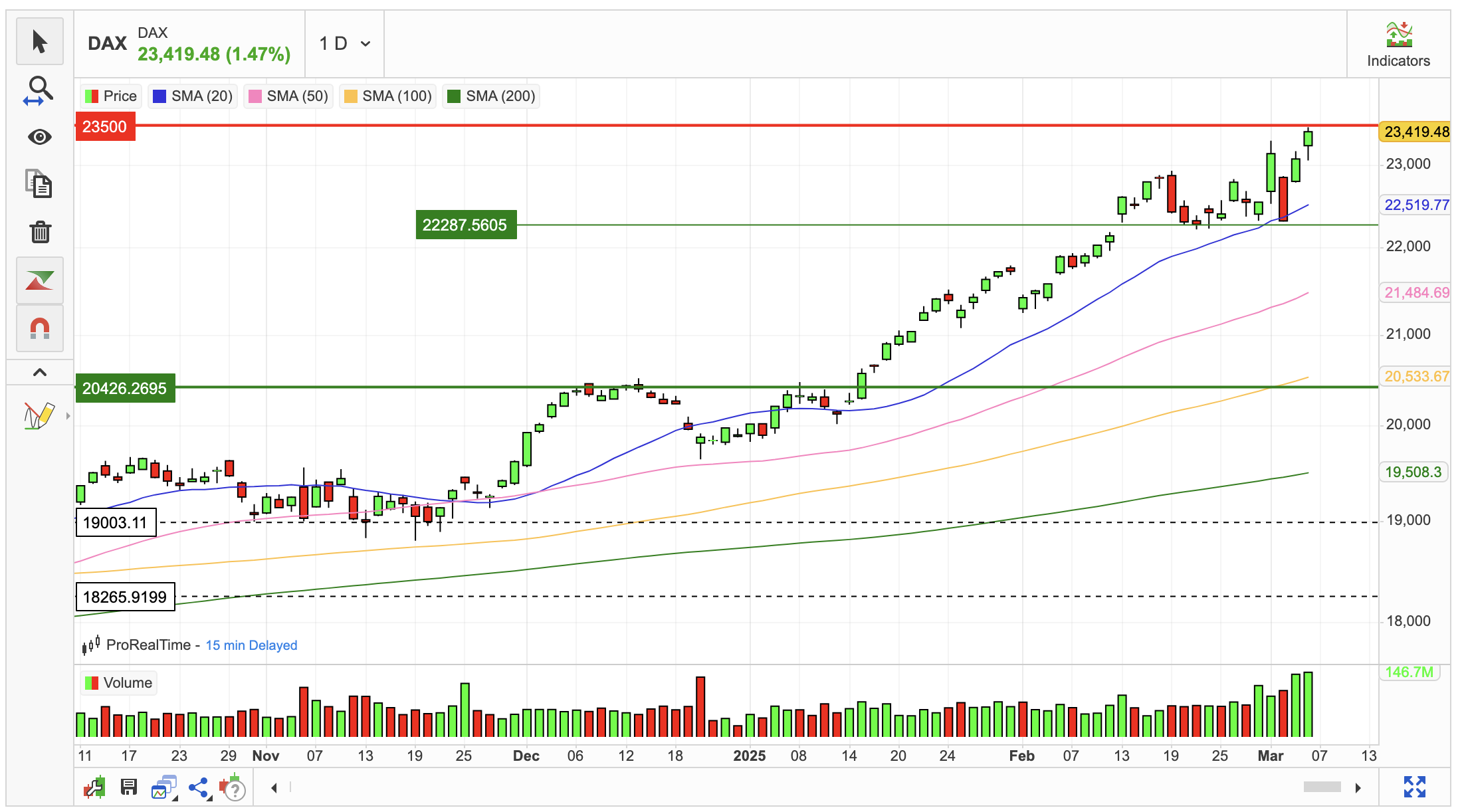Viewport: 1462px width, 812px height.
Task: Click the trash delete drawings icon
Action: [40, 232]
